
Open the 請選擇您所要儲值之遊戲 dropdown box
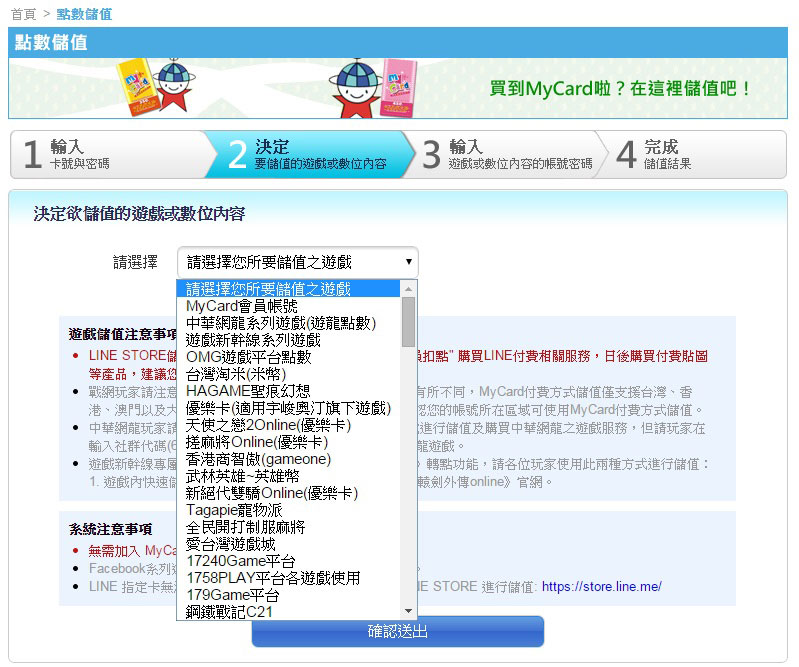298,262
